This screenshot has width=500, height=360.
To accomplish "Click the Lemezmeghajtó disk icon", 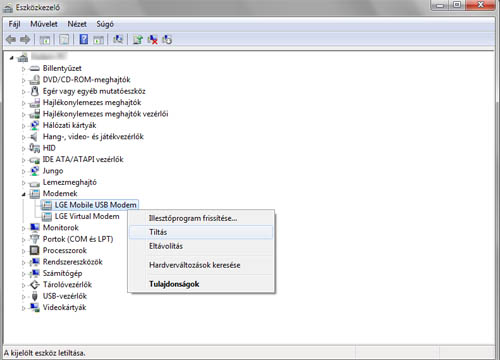I will [34, 183].
